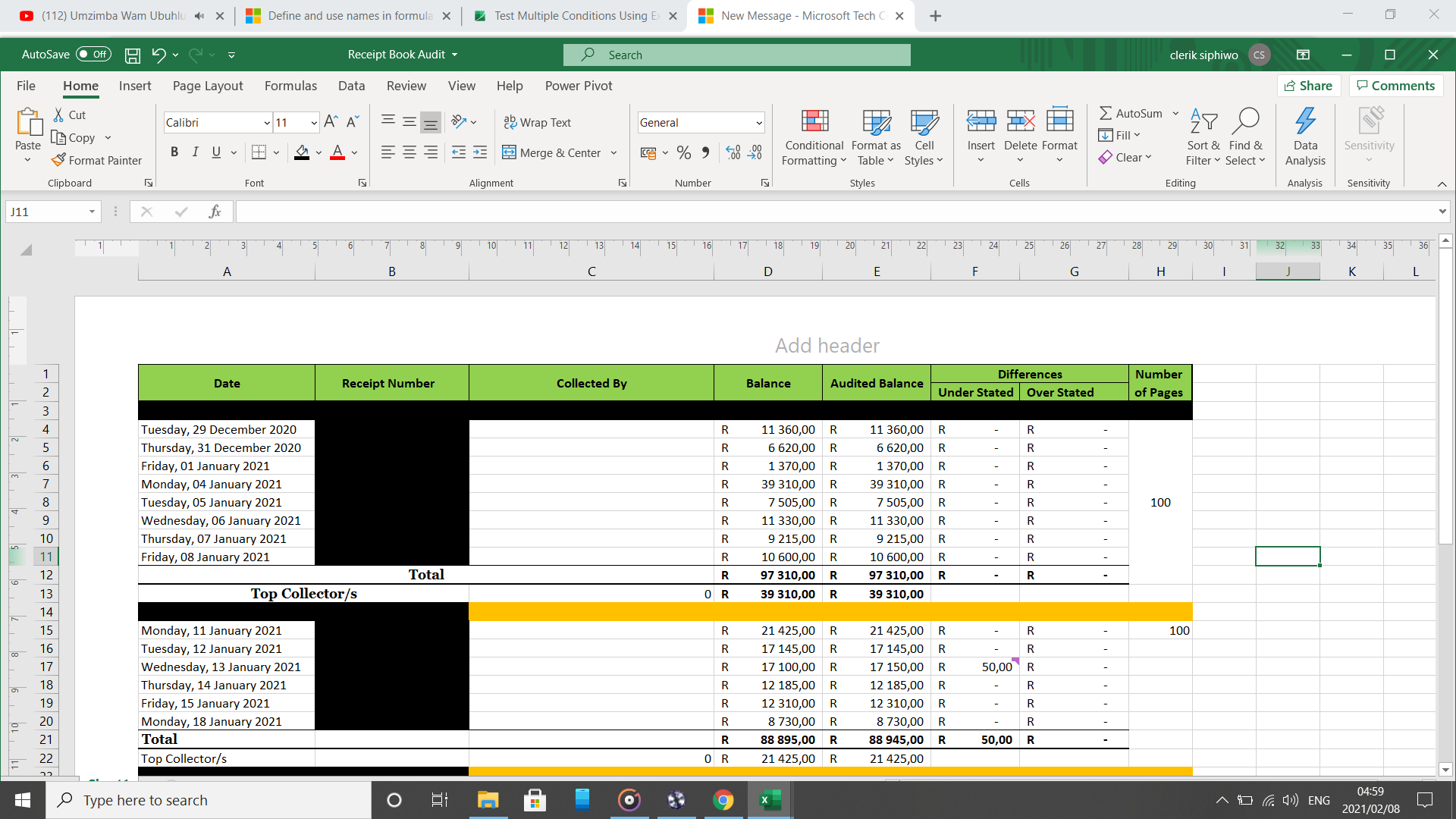Enable Wrap Text for selection
The width and height of the screenshot is (1456, 819).
click(x=538, y=121)
